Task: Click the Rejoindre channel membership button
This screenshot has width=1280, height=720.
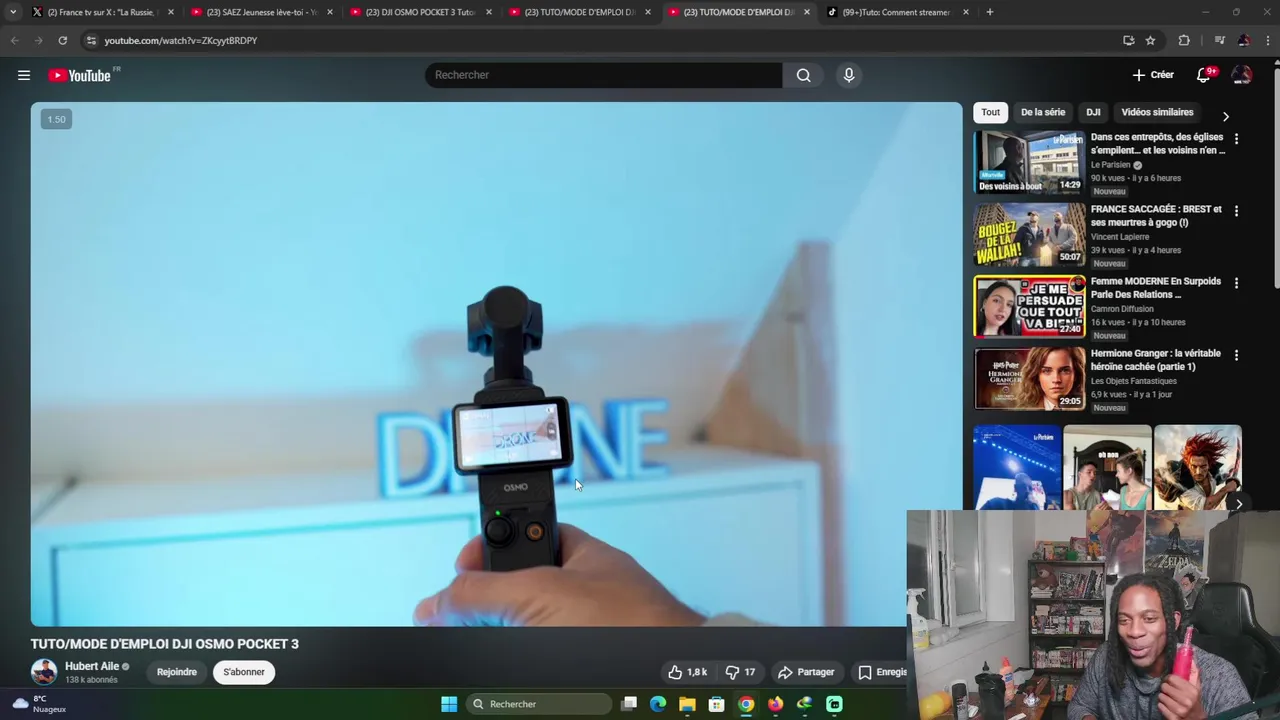Action: (x=177, y=672)
